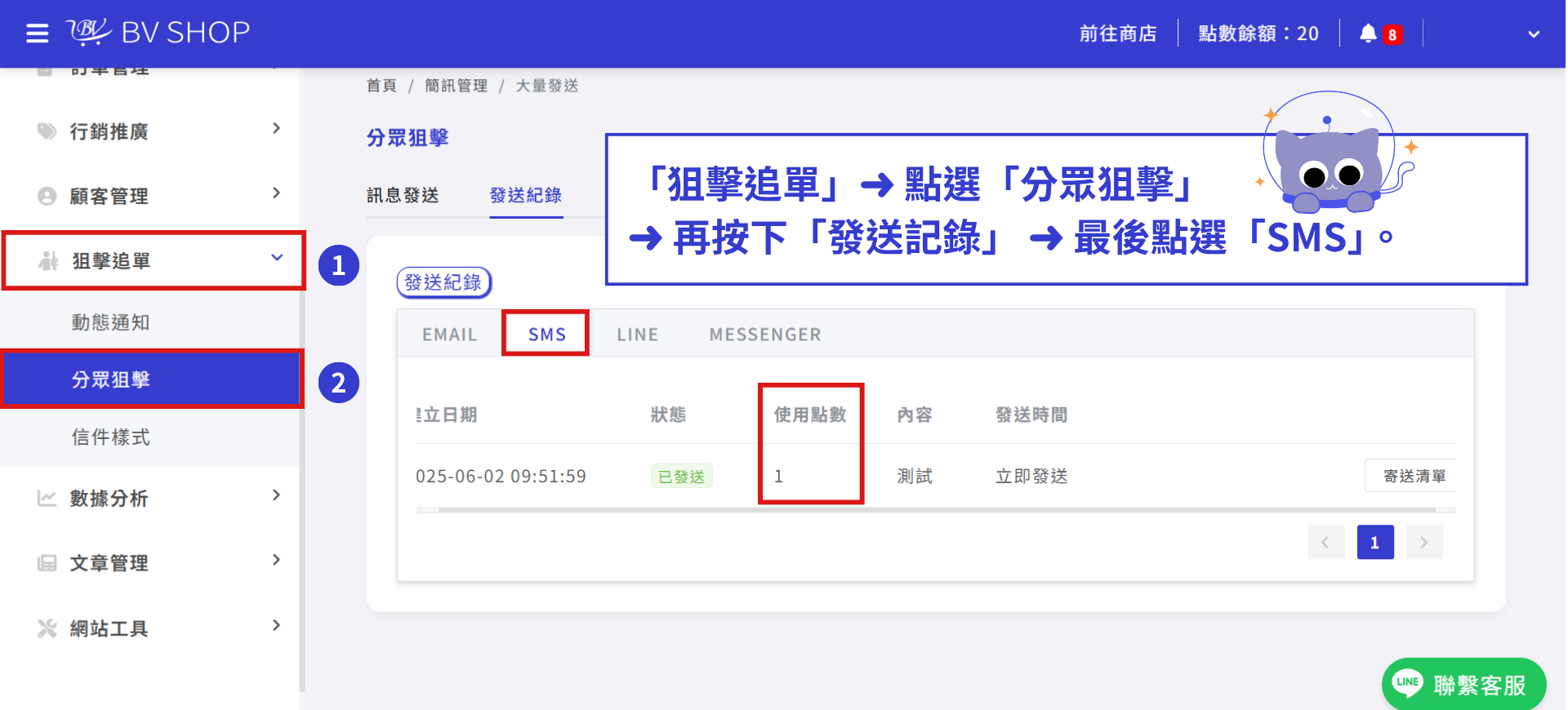Go to next page arrow

(x=1424, y=542)
